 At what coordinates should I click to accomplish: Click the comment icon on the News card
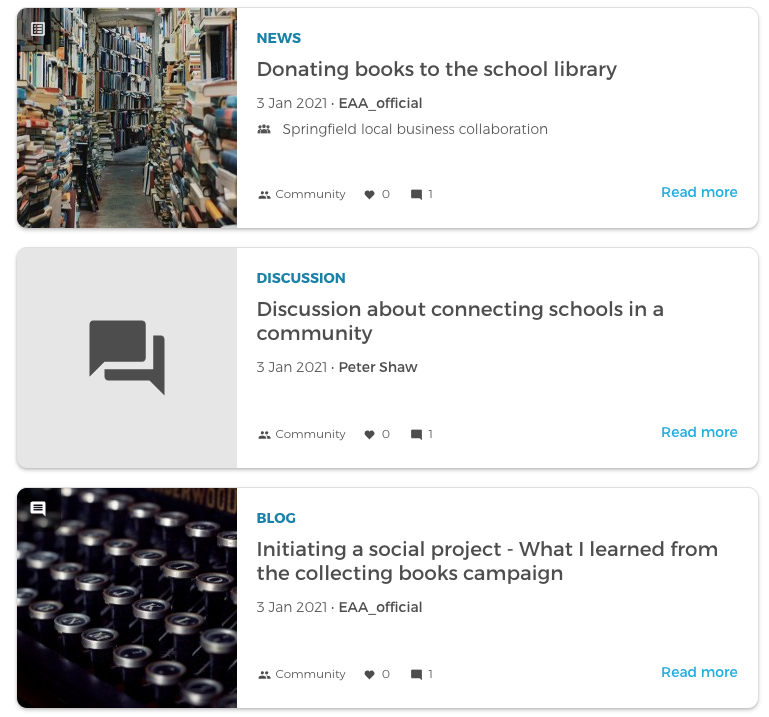416,195
